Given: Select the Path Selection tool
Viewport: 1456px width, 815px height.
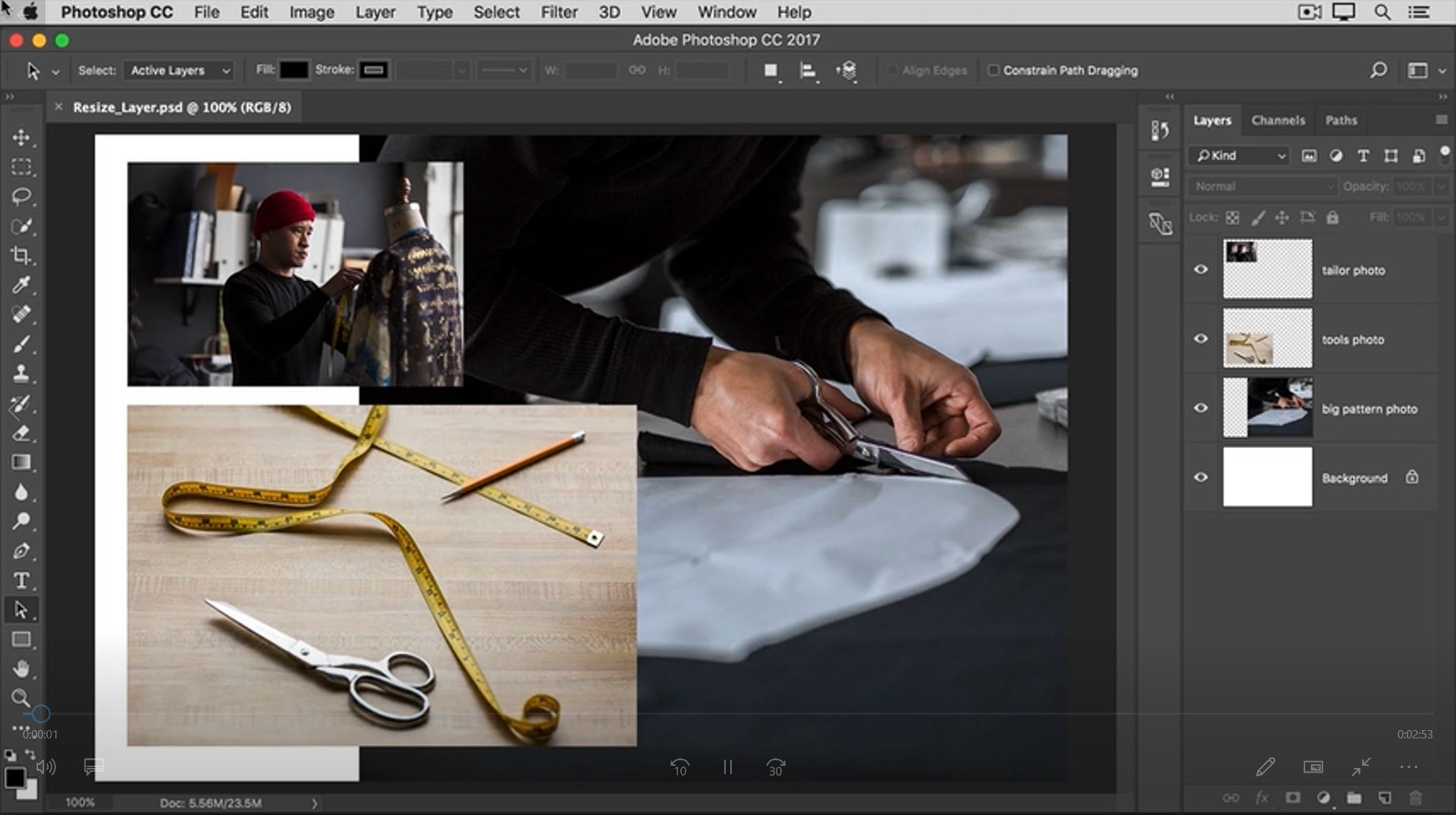Looking at the screenshot, I should pos(21,610).
